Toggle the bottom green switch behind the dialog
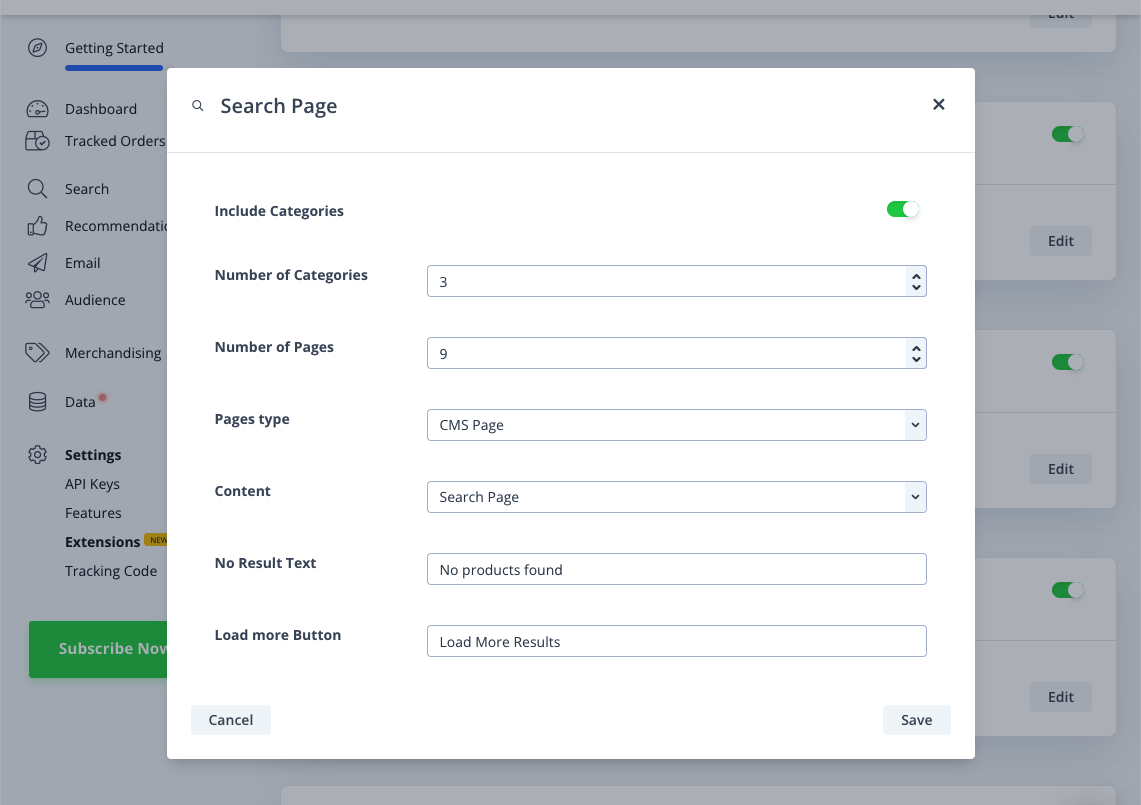The height and width of the screenshot is (805, 1141). (x=1067, y=590)
